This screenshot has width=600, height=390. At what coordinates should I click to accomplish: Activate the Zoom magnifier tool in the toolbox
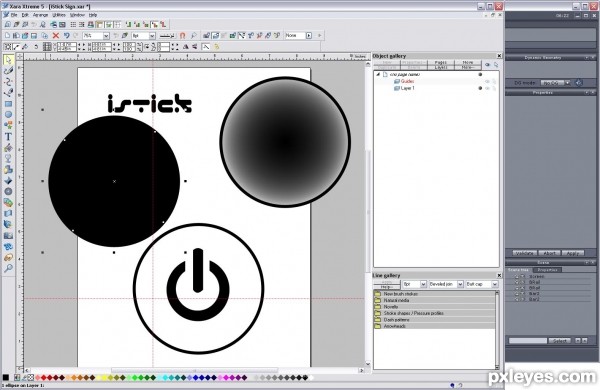(8, 268)
